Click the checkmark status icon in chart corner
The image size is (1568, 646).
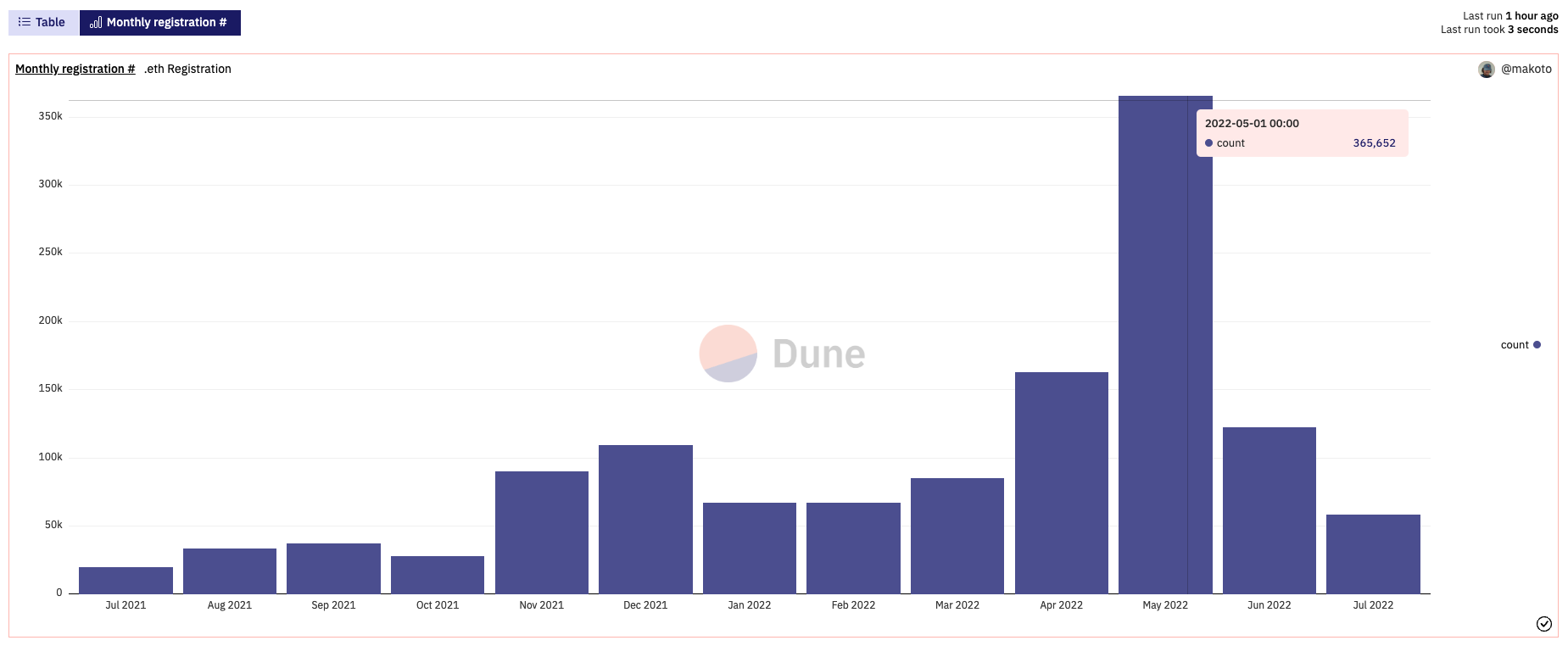click(1543, 624)
